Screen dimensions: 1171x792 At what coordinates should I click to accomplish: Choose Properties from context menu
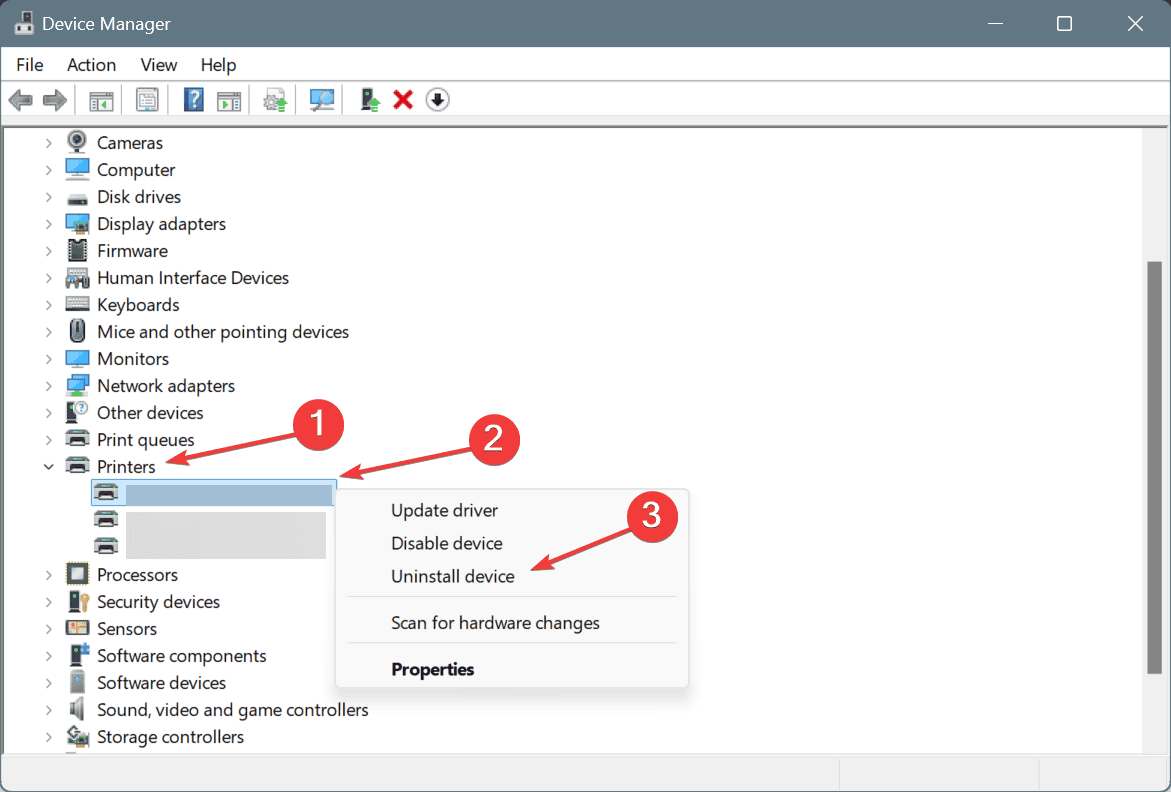tap(512, 669)
